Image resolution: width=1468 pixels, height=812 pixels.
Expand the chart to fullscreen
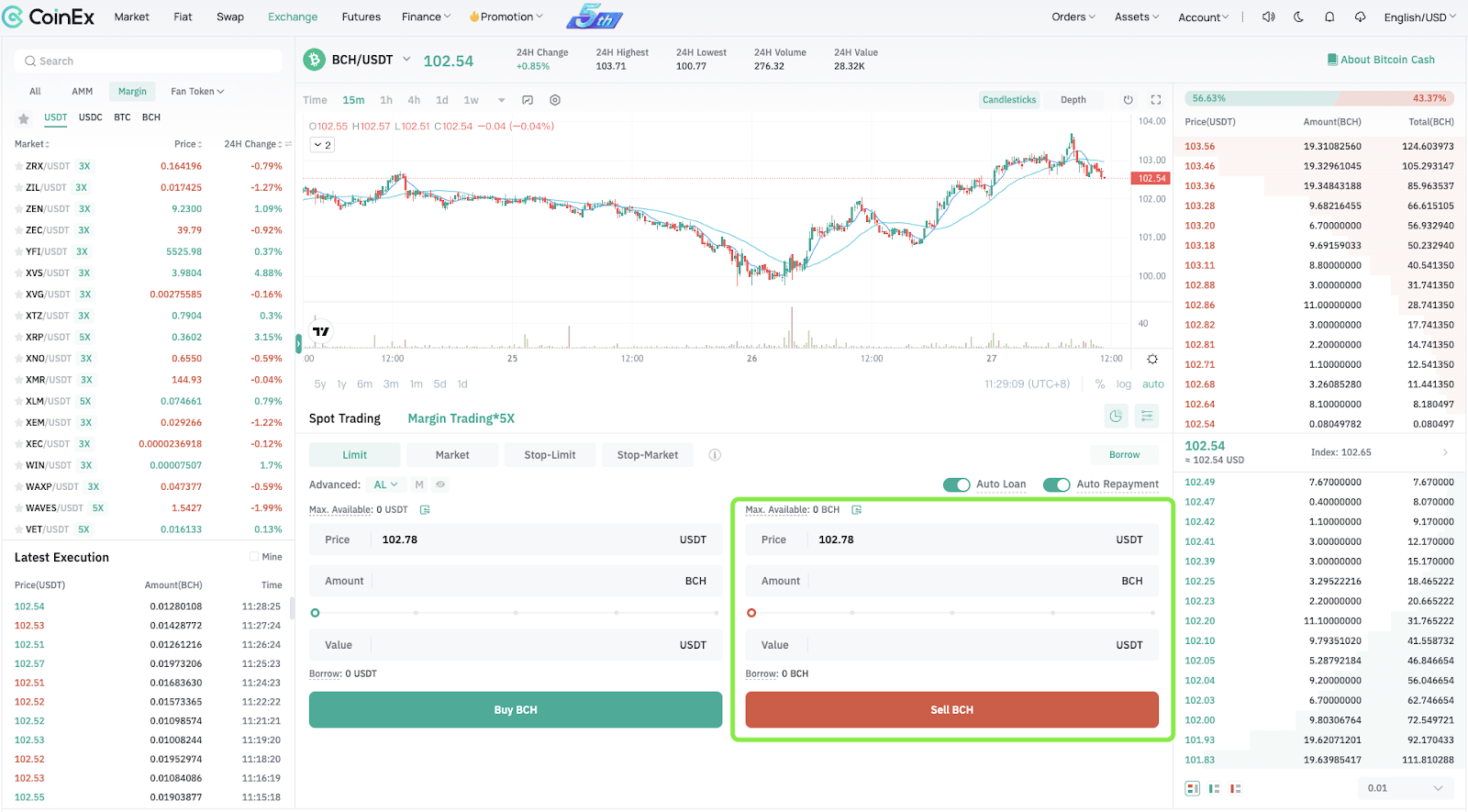tap(1156, 100)
